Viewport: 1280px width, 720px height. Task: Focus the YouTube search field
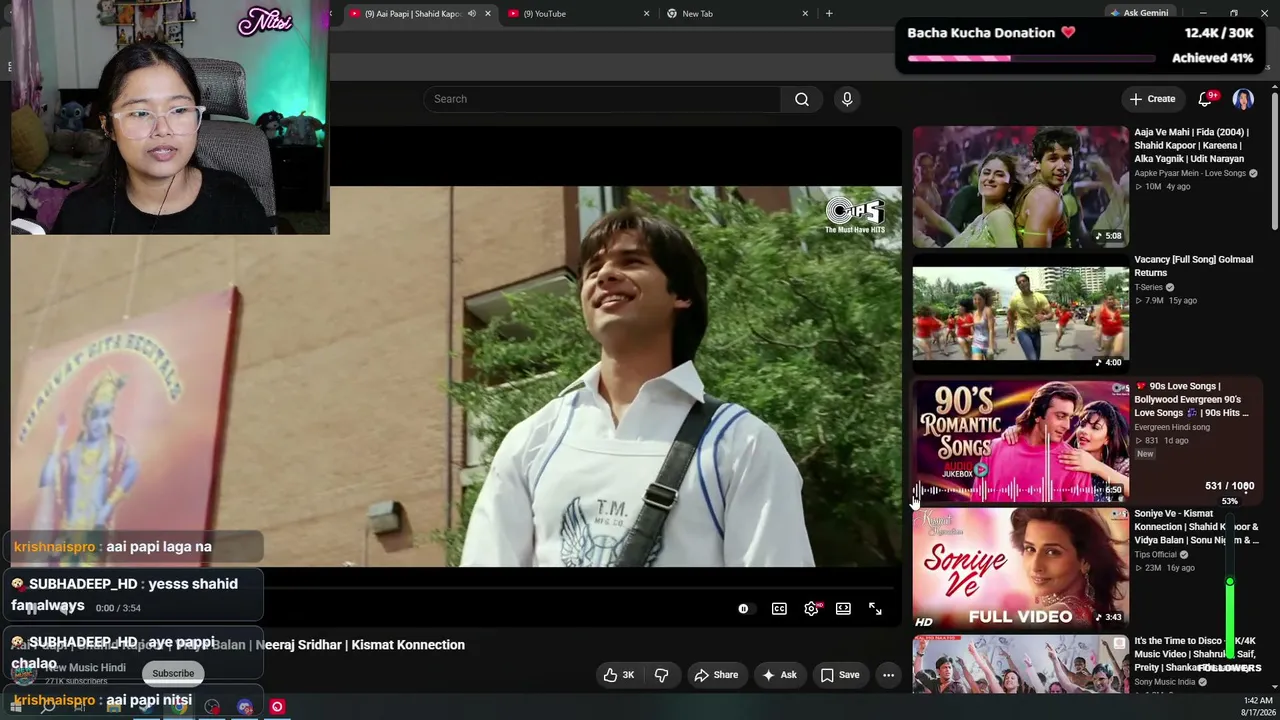(x=602, y=99)
